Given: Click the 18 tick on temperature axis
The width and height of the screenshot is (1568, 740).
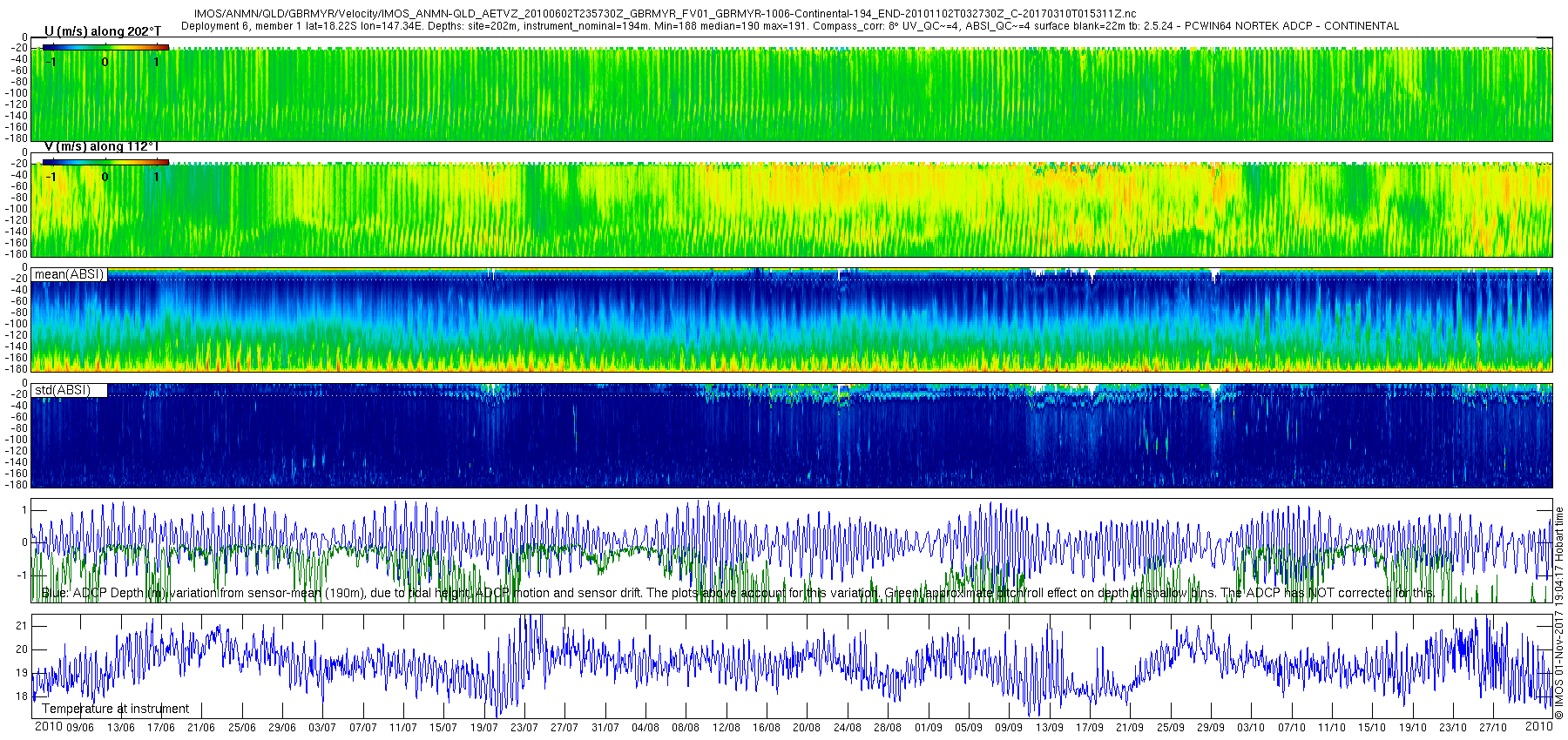Looking at the screenshot, I should 22,696.
